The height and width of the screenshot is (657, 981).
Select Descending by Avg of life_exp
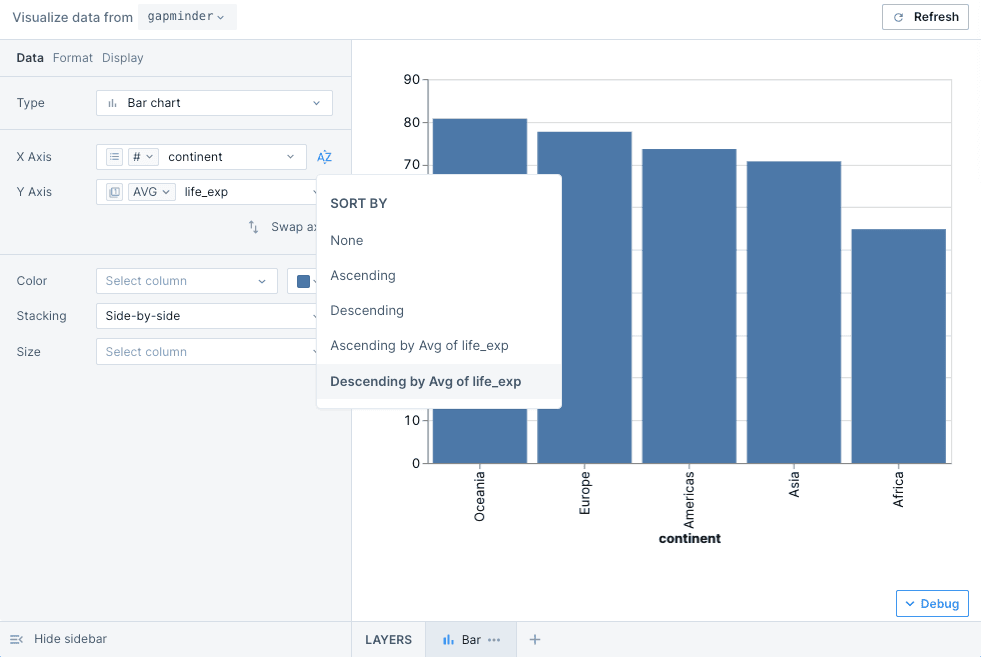pos(426,381)
